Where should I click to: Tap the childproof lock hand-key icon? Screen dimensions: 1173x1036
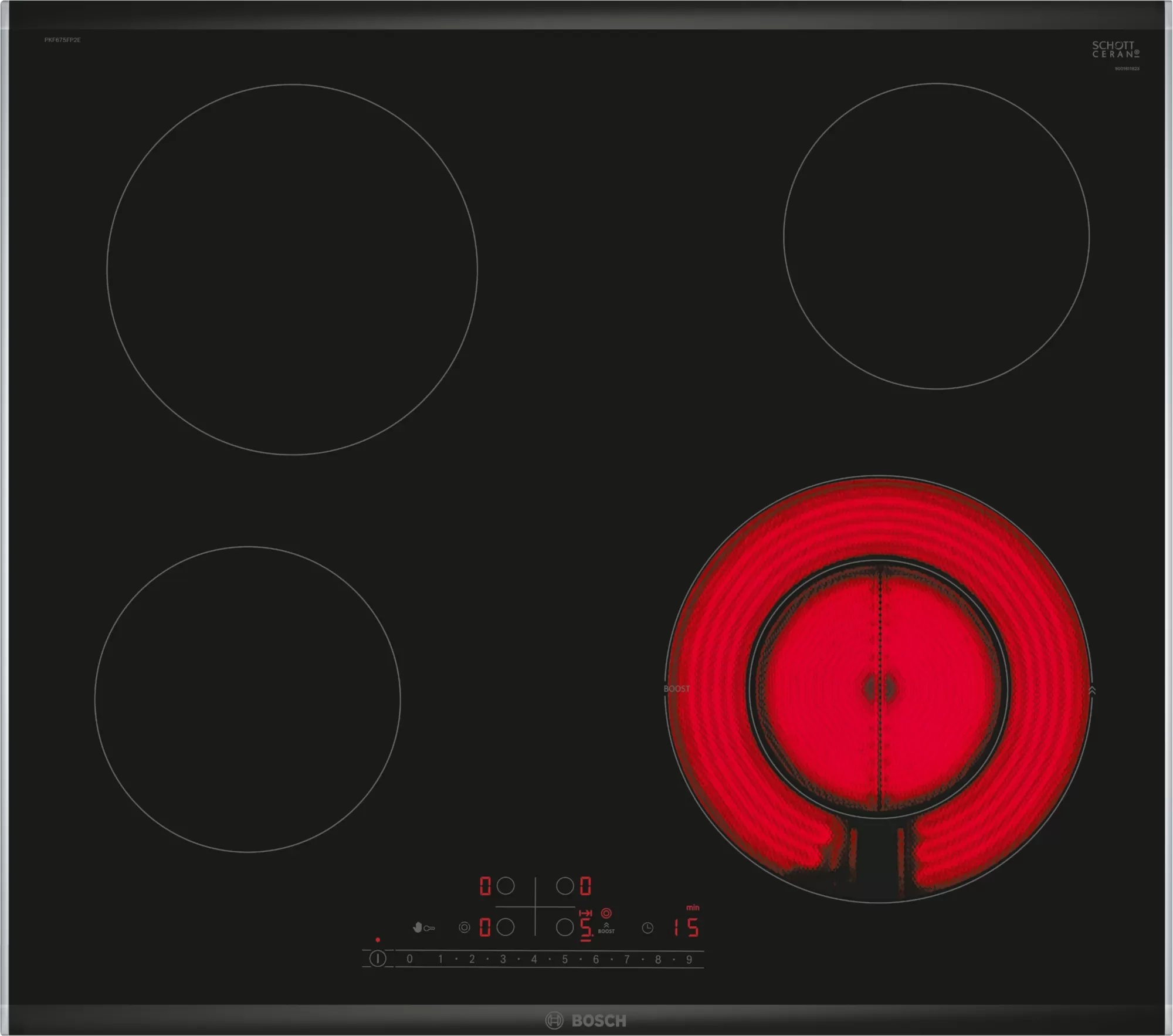(x=423, y=927)
